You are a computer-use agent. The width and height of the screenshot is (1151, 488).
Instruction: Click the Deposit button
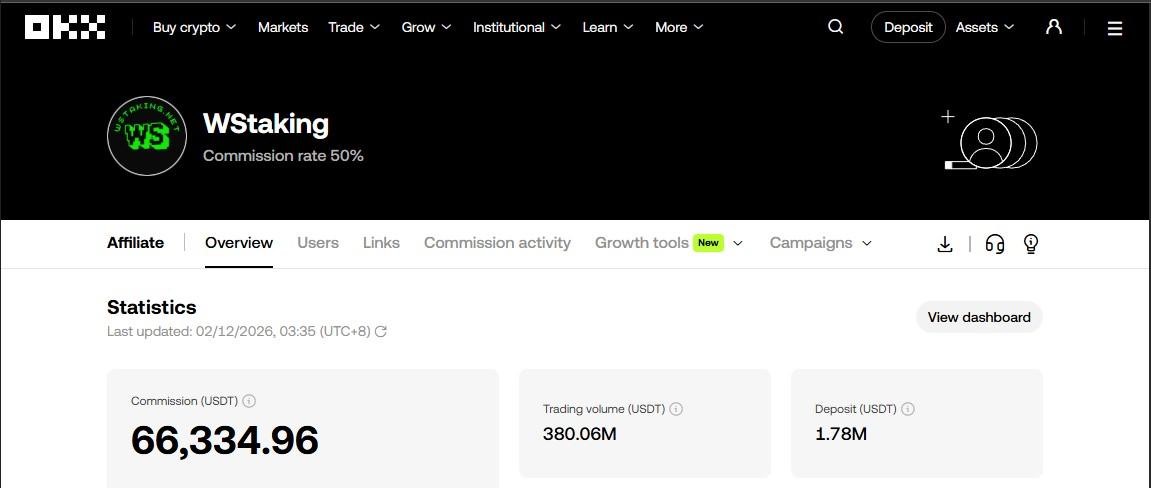pyautogui.click(x=908, y=27)
